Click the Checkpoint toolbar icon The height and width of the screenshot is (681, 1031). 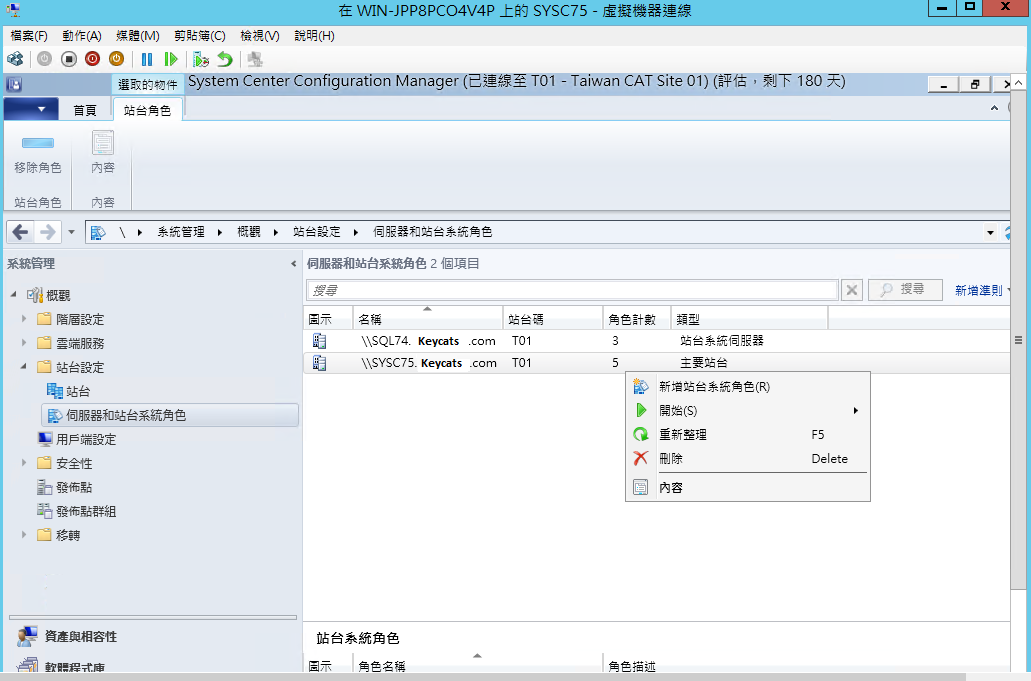pyautogui.click(x=201, y=59)
